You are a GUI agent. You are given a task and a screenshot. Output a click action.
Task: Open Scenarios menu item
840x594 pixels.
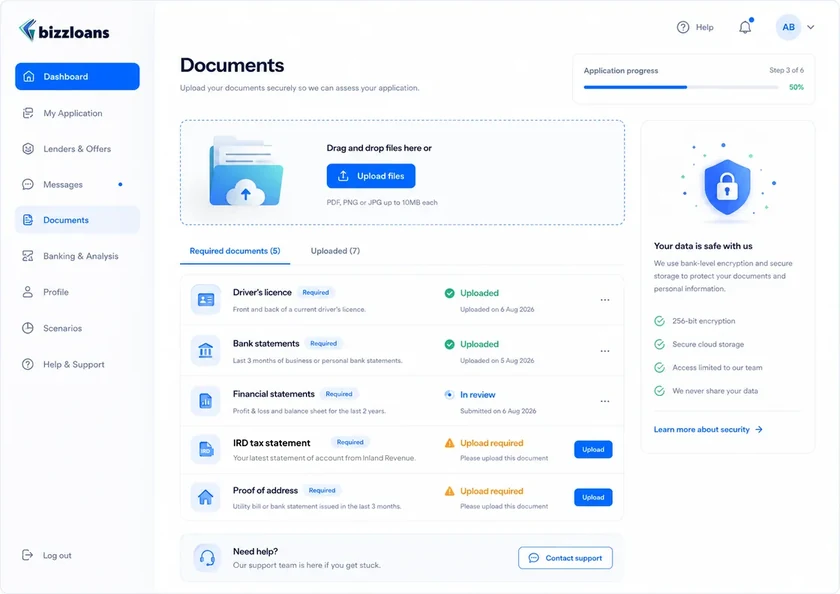(77, 328)
